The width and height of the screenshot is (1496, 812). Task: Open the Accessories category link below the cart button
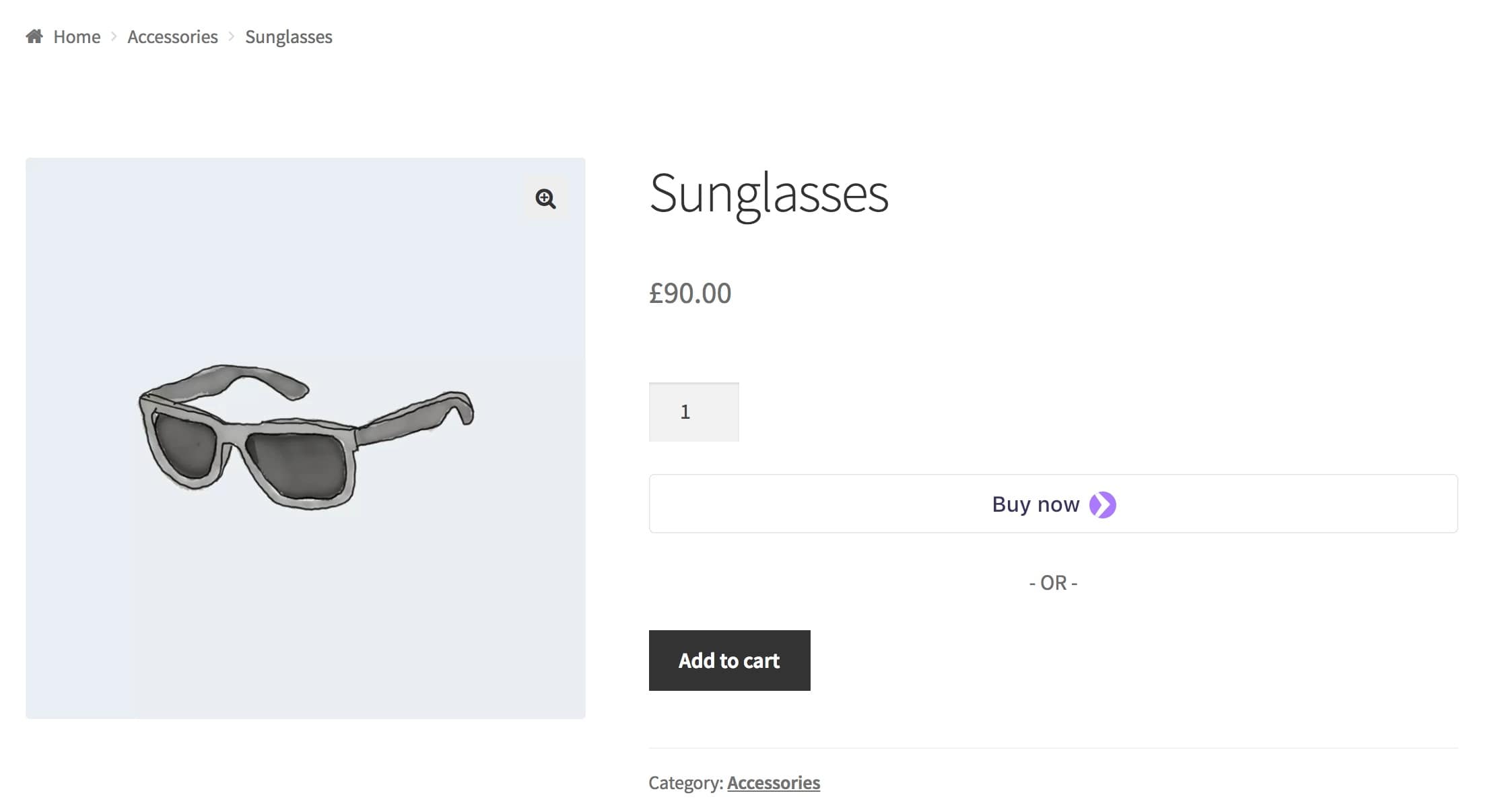tap(773, 782)
